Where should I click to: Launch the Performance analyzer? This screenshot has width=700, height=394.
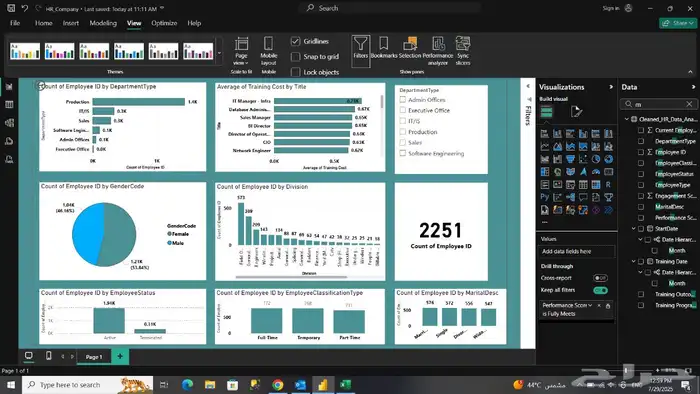438,51
